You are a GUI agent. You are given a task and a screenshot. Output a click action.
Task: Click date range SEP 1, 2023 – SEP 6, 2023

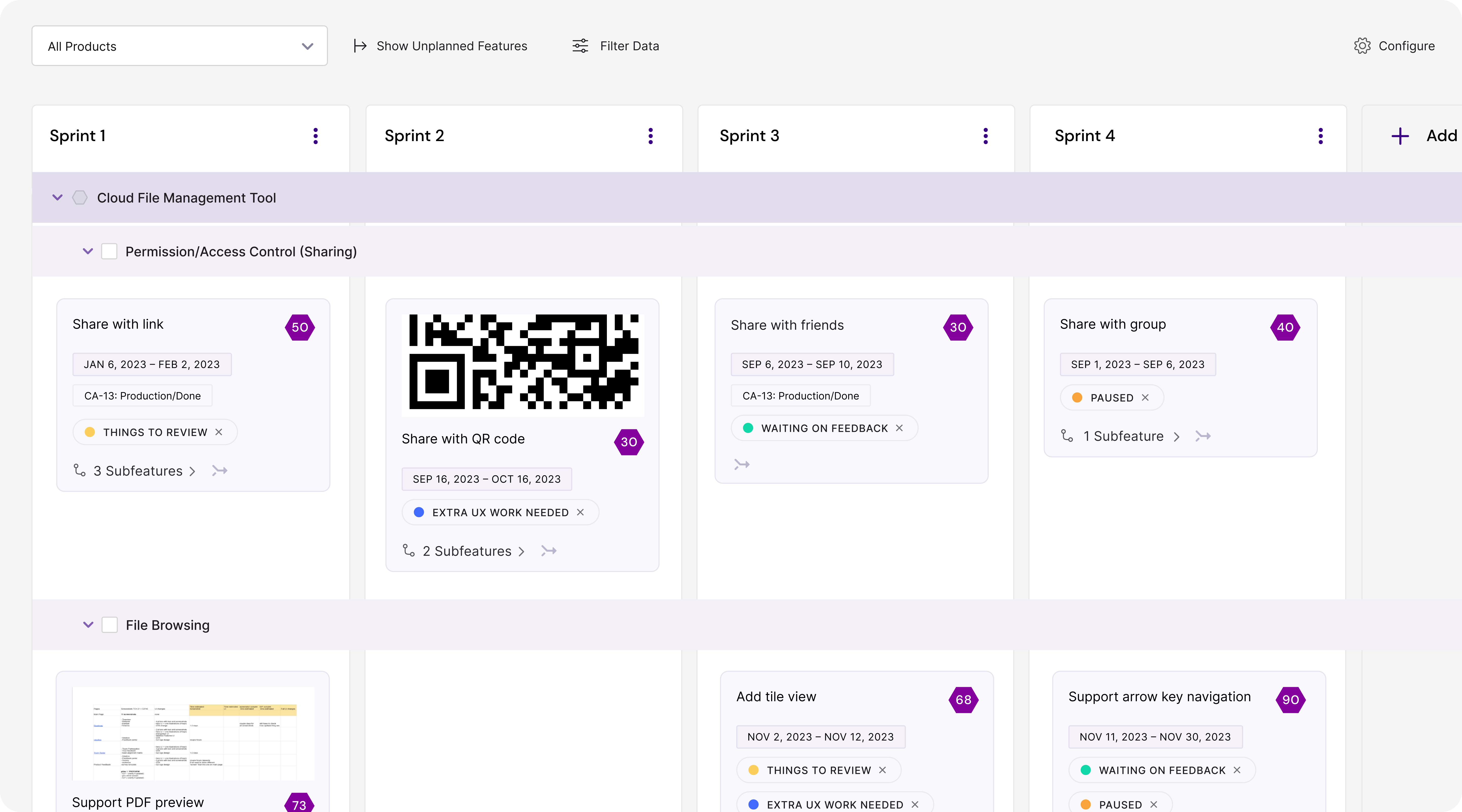point(1137,364)
